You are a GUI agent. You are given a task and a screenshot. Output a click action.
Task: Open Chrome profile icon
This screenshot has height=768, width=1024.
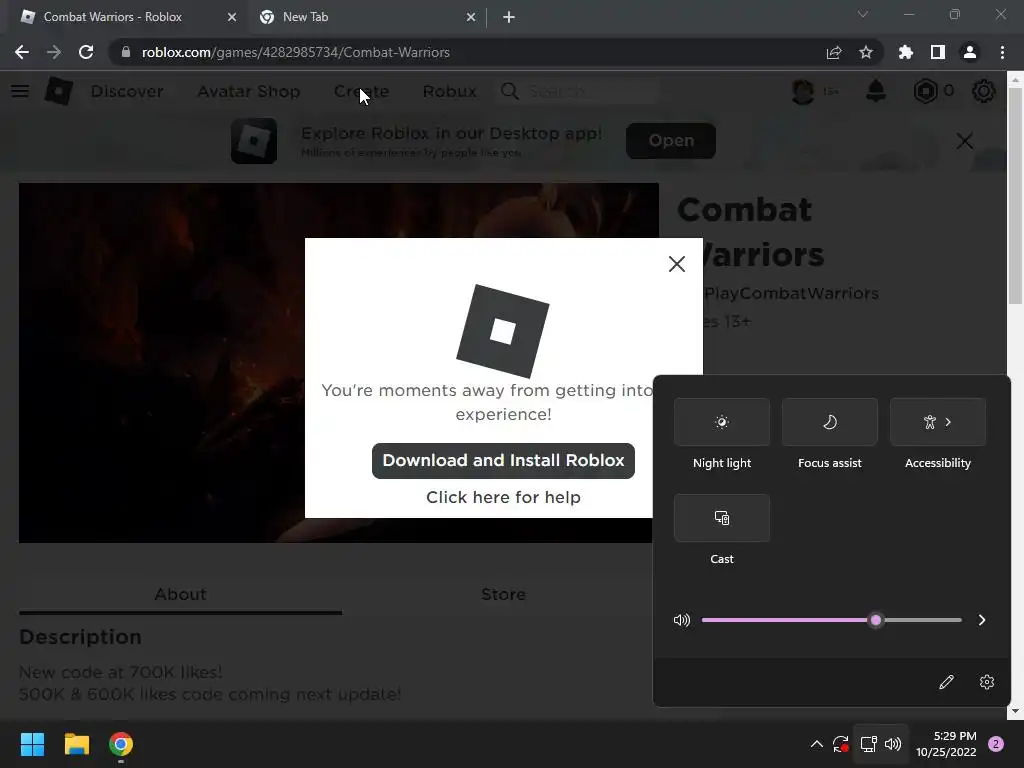point(969,52)
